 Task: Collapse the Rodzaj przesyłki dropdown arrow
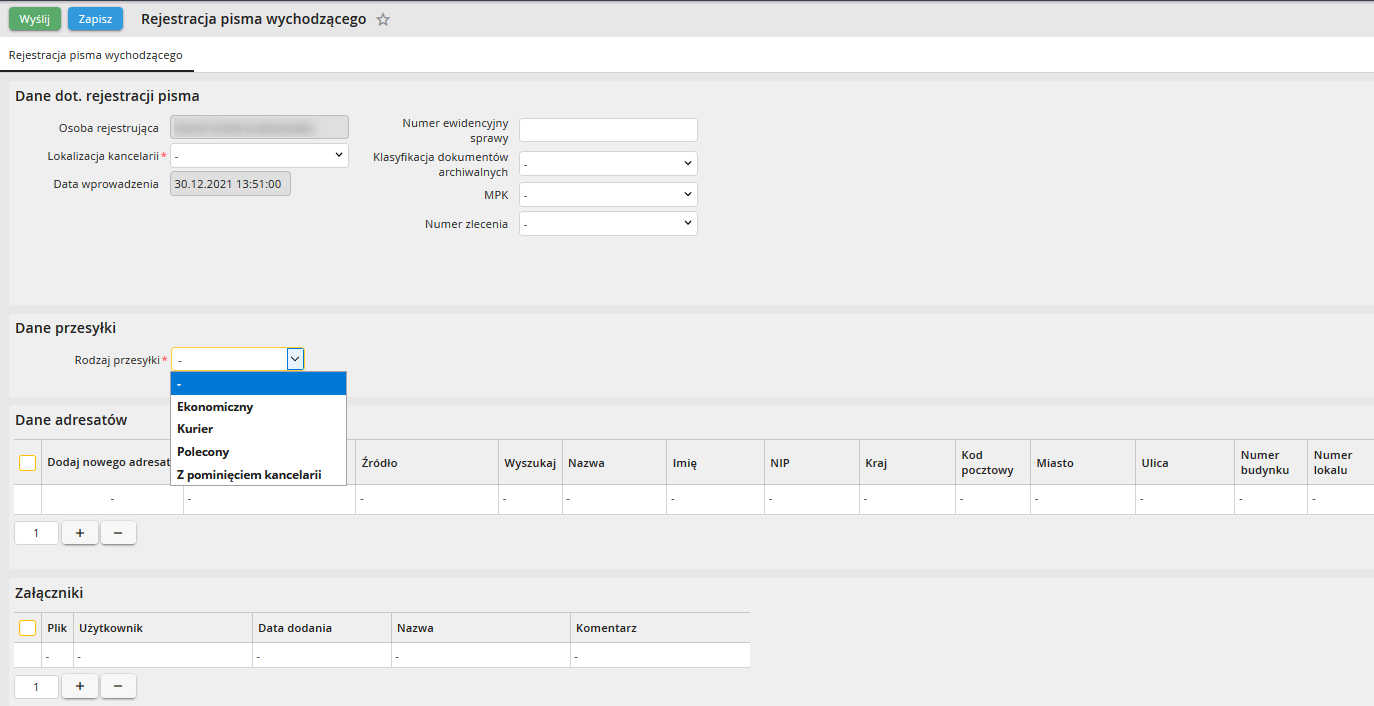coord(295,359)
